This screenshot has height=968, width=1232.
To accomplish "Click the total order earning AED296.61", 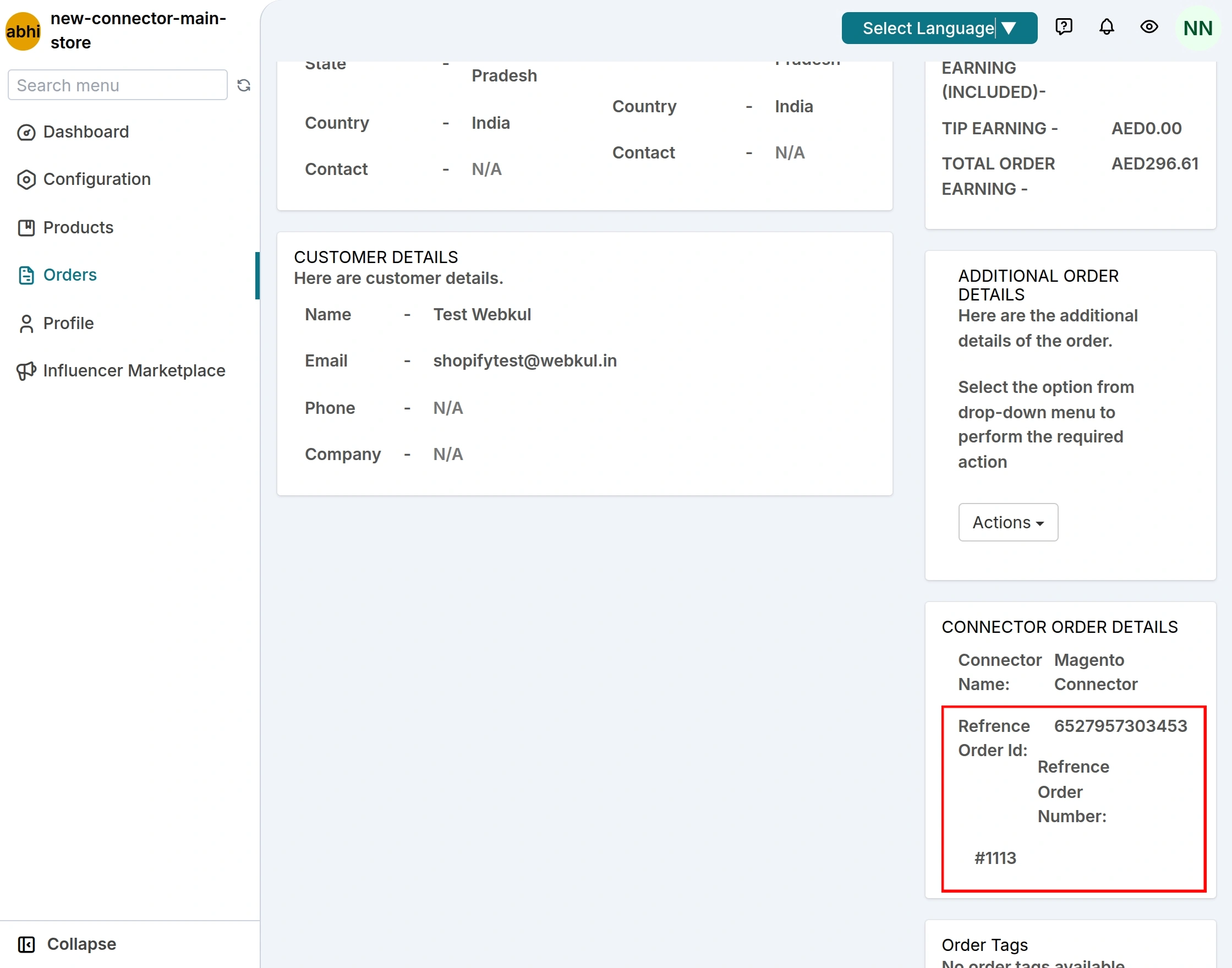I will click(x=1154, y=164).
